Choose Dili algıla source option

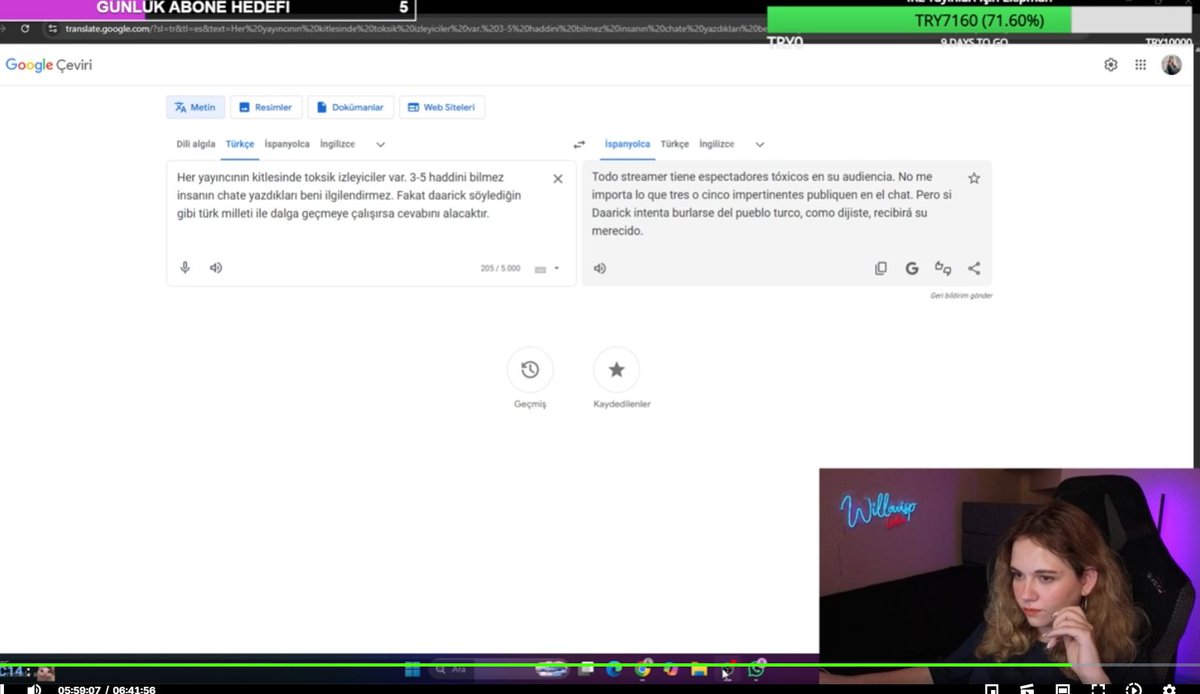[x=196, y=144]
